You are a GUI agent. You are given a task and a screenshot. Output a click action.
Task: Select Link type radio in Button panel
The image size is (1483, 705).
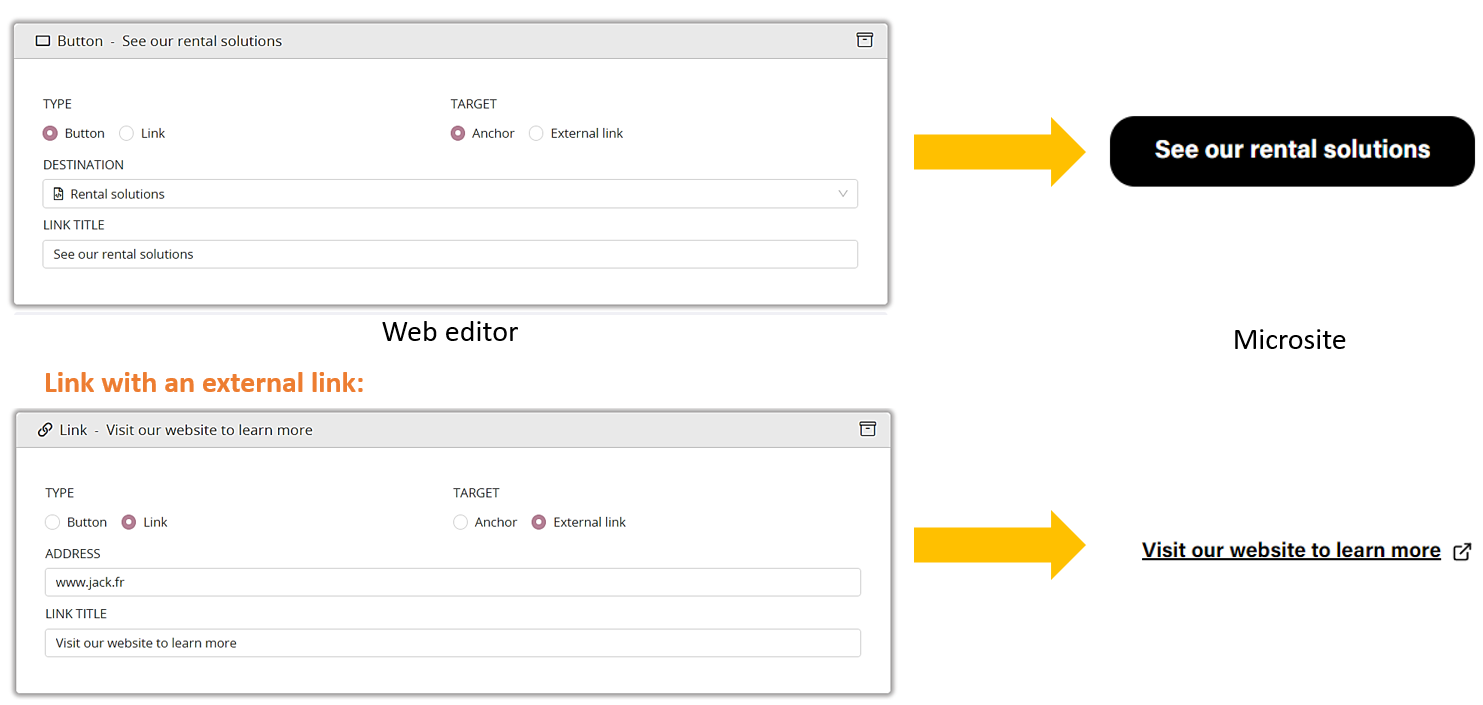(x=127, y=133)
